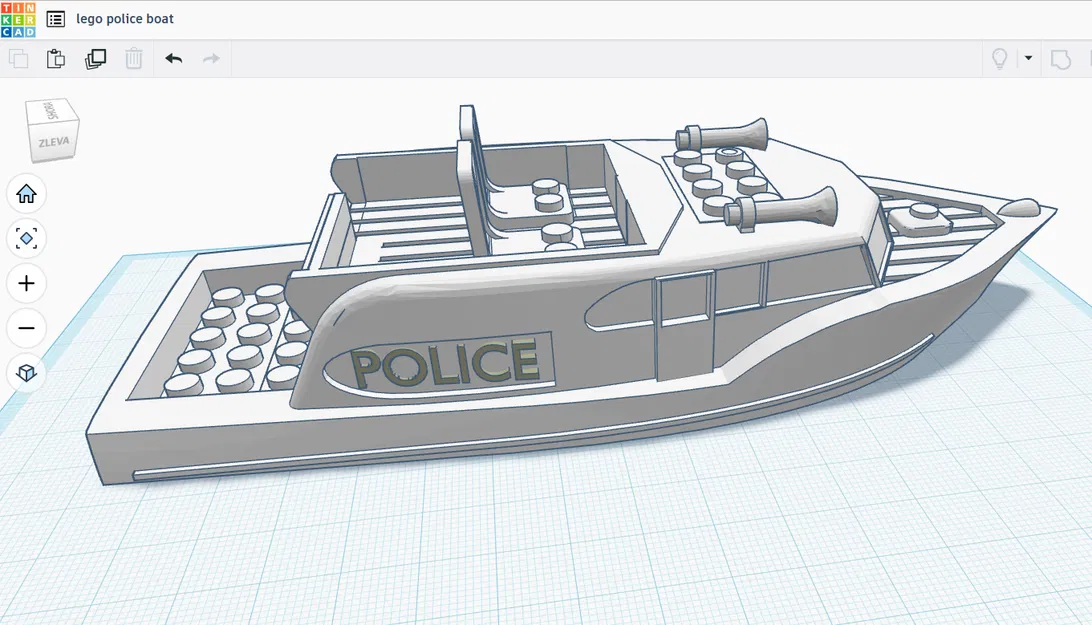
Task: Open the designs list icon
Action: tap(56, 19)
